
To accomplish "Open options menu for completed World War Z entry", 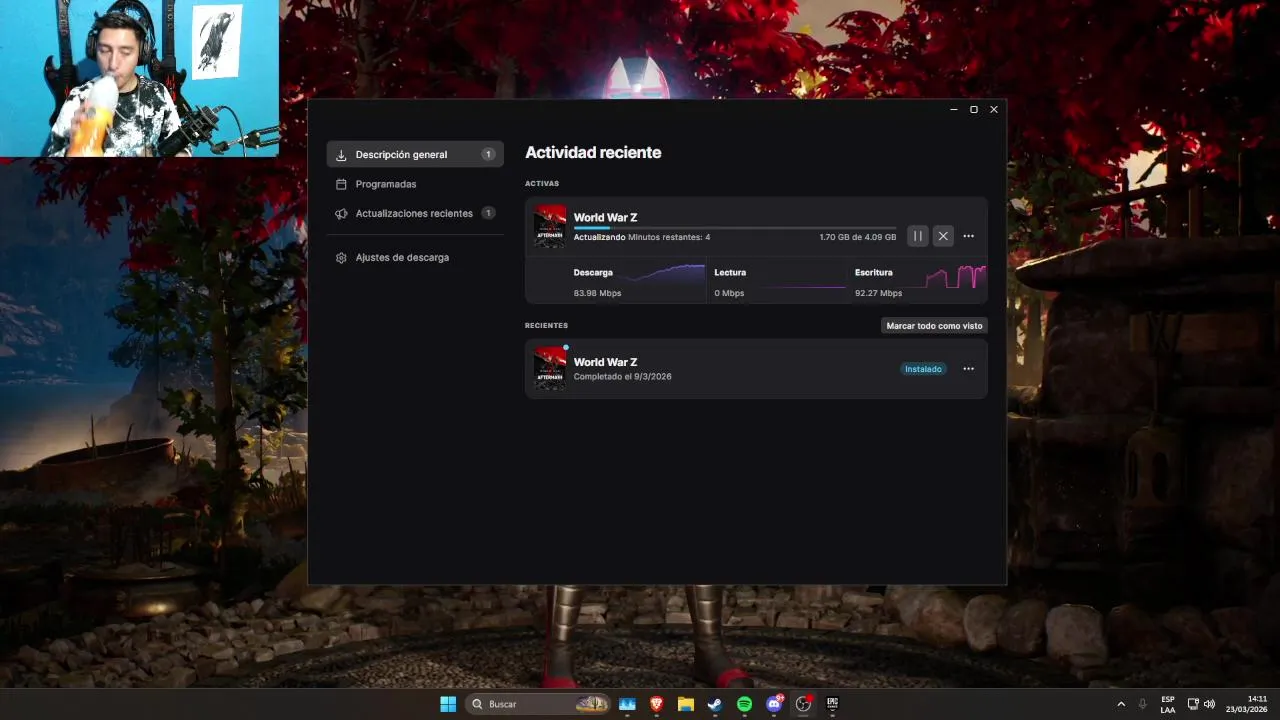I will tap(968, 369).
